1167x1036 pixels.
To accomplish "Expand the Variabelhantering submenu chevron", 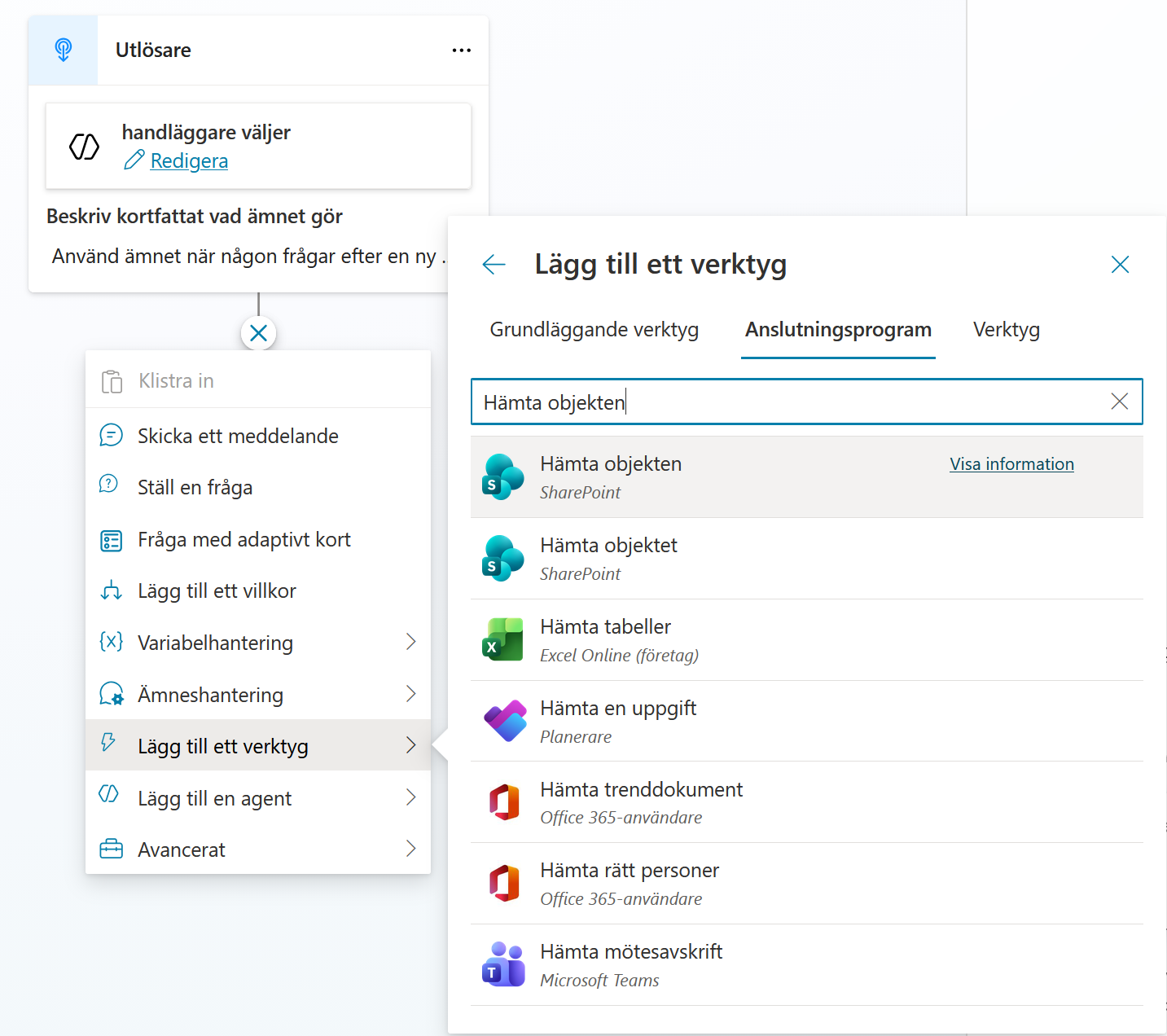I will tap(411, 642).
